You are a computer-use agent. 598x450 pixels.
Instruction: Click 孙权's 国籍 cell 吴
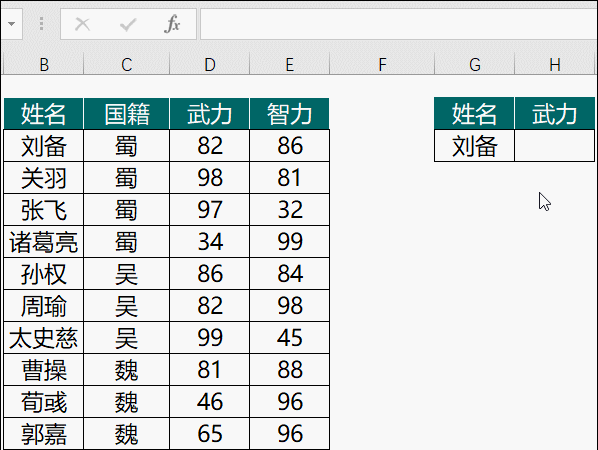[x=126, y=274]
